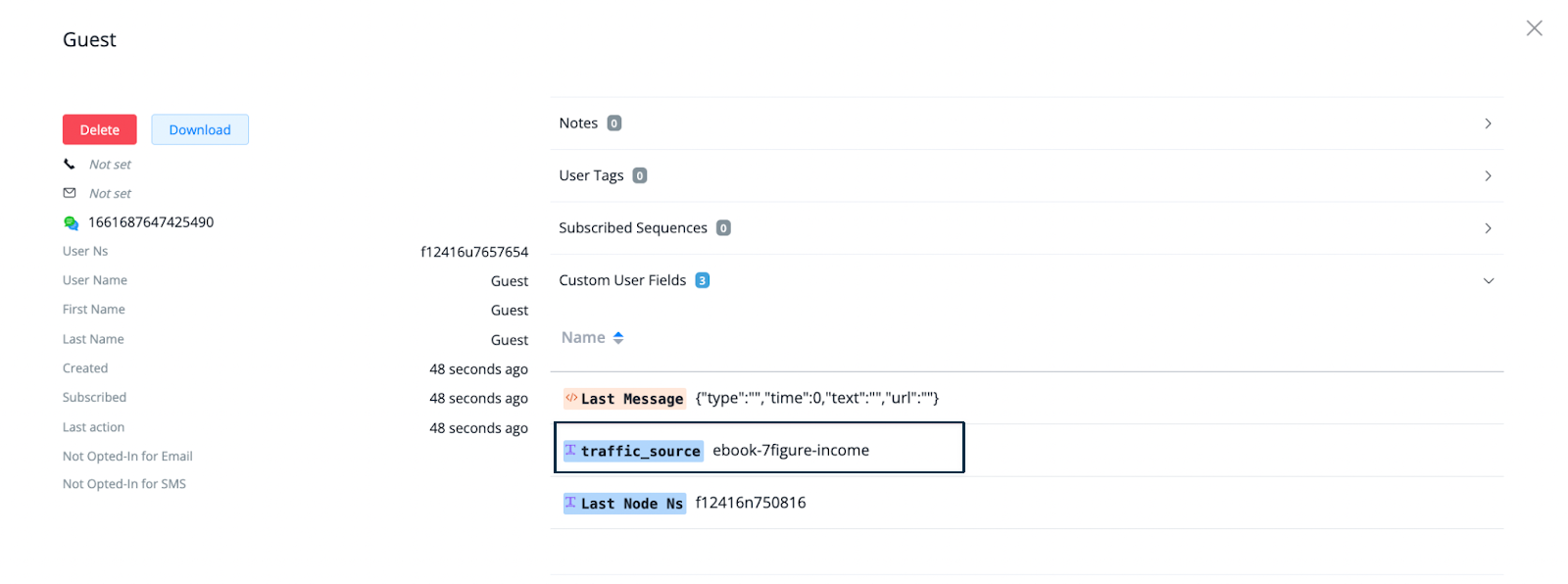Click the phone icon beside Not set
Image resolution: width=1568 pixels, height=584 pixels.
coord(70,164)
